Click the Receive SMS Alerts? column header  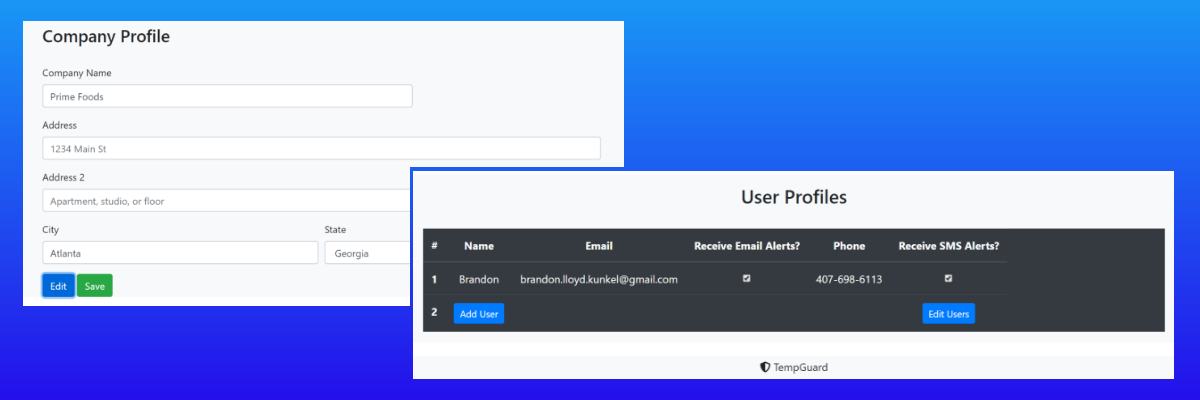(x=949, y=246)
